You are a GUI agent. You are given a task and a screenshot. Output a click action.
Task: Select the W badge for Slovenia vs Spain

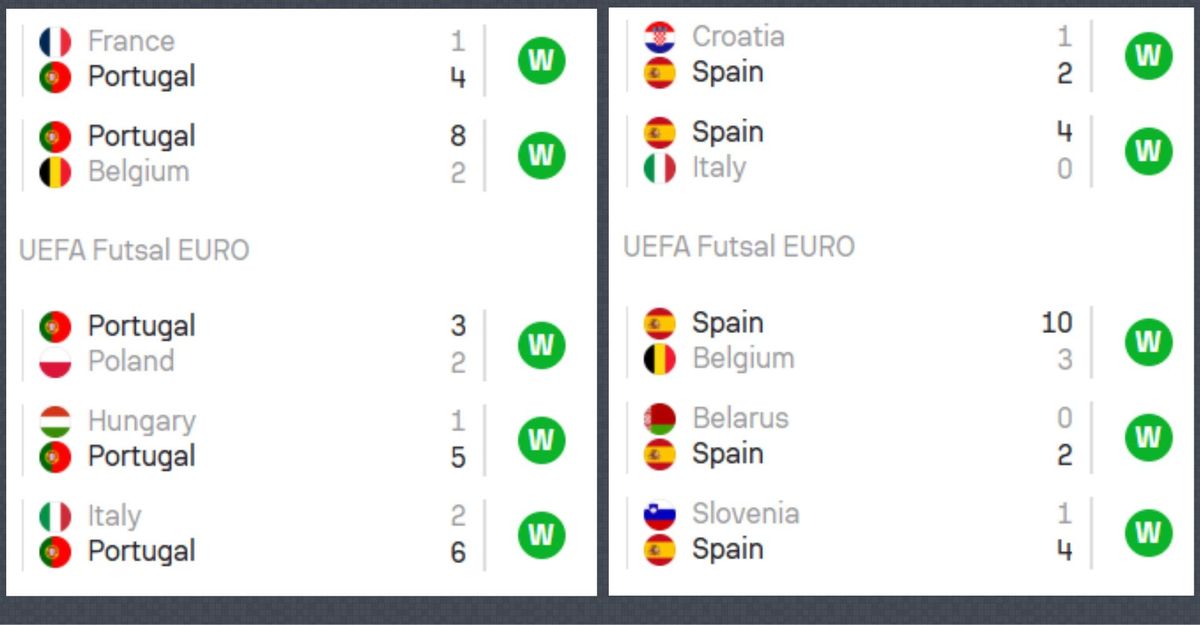1148,532
